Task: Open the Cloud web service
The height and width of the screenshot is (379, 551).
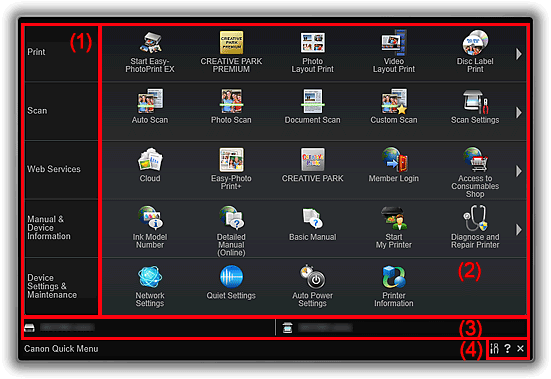Action: [150, 165]
